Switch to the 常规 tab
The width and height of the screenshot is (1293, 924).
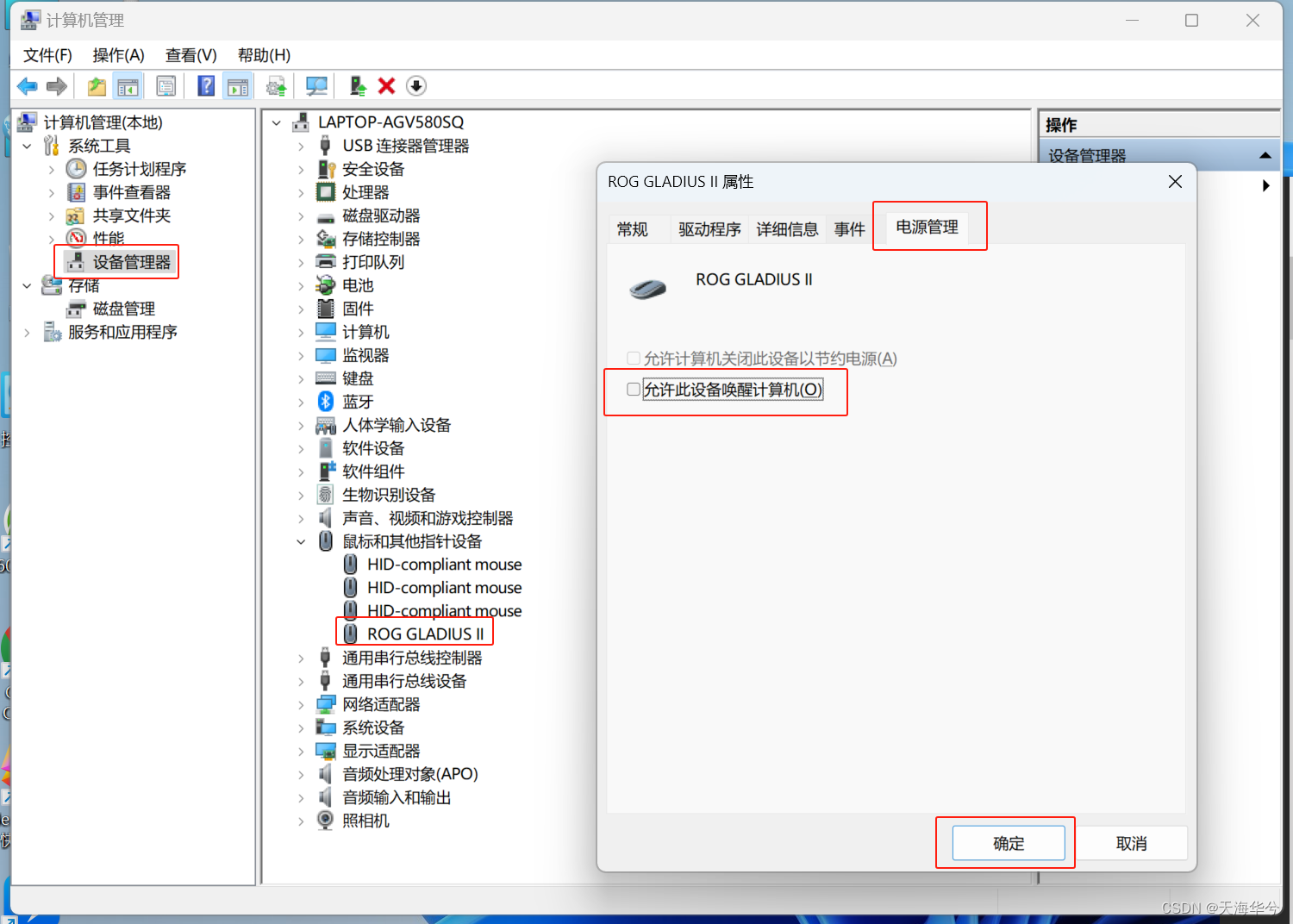point(632,229)
